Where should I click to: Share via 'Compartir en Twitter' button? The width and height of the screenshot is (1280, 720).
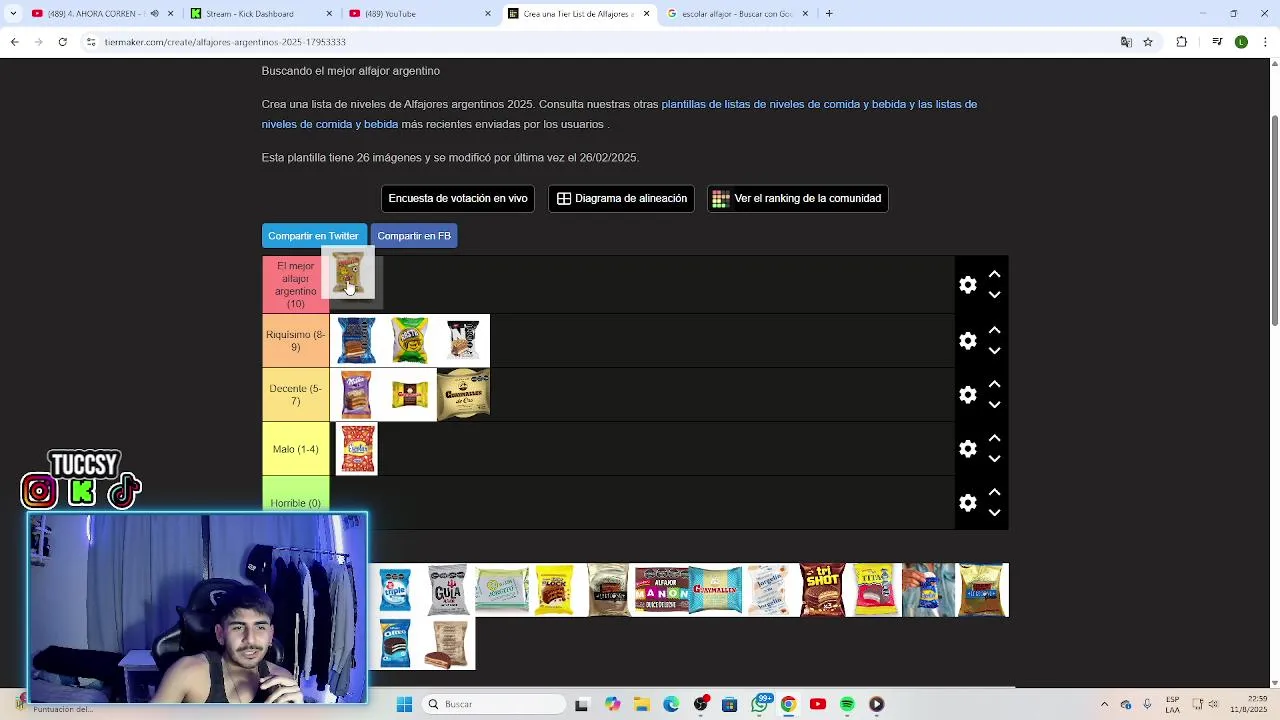313,236
